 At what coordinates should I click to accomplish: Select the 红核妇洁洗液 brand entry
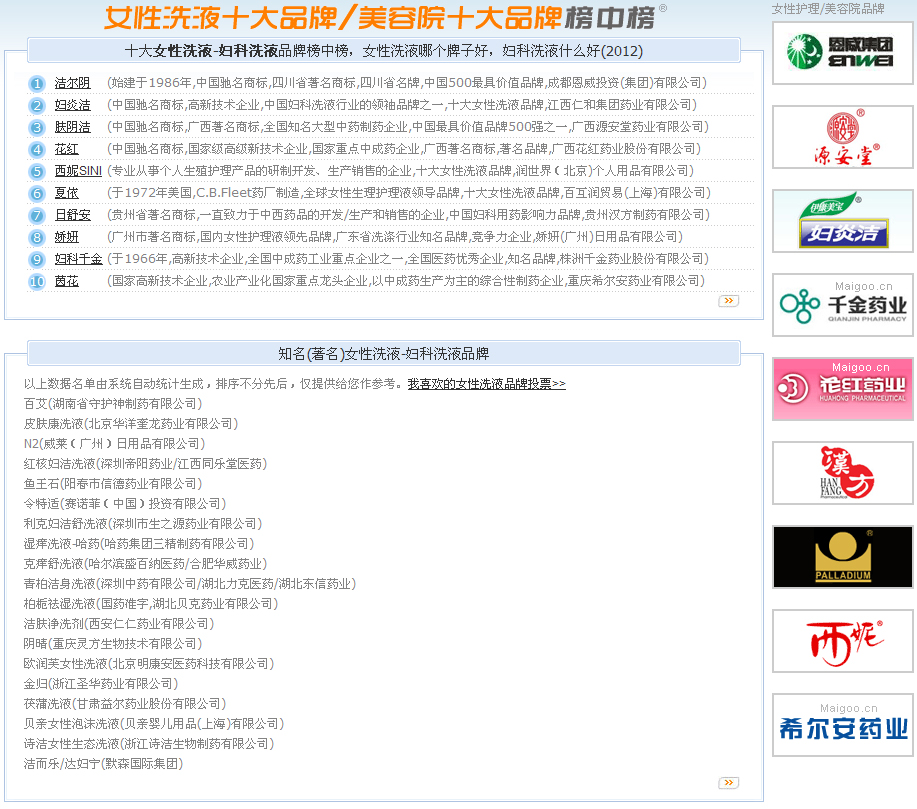tap(145, 464)
